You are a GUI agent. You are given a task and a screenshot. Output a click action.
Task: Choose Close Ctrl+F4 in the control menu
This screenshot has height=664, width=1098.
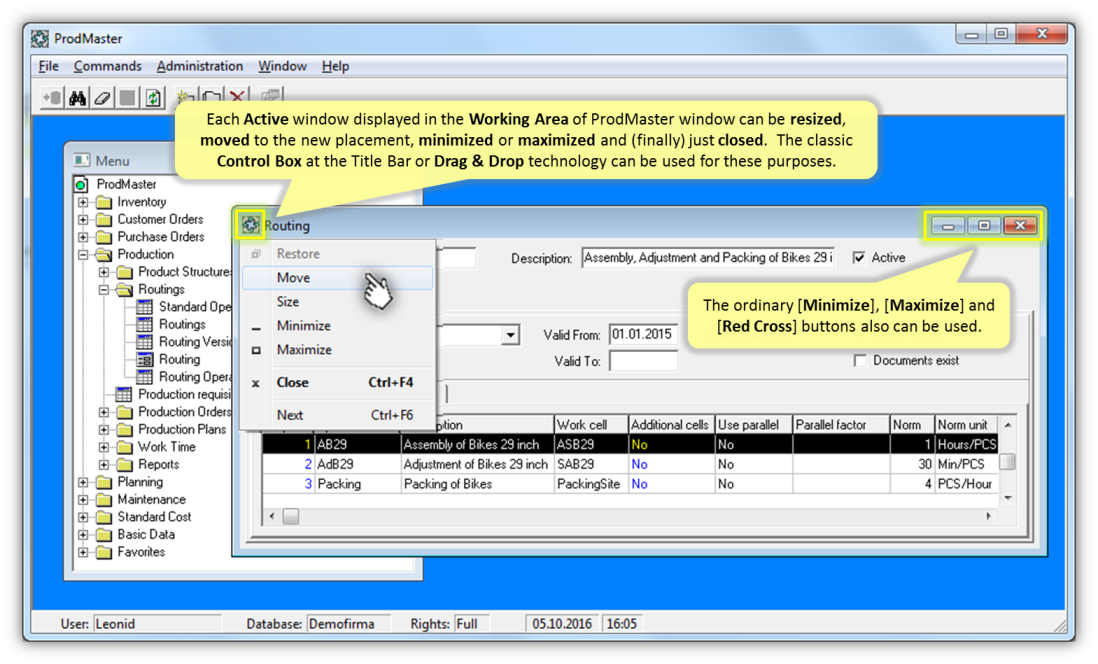tap(338, 382)
